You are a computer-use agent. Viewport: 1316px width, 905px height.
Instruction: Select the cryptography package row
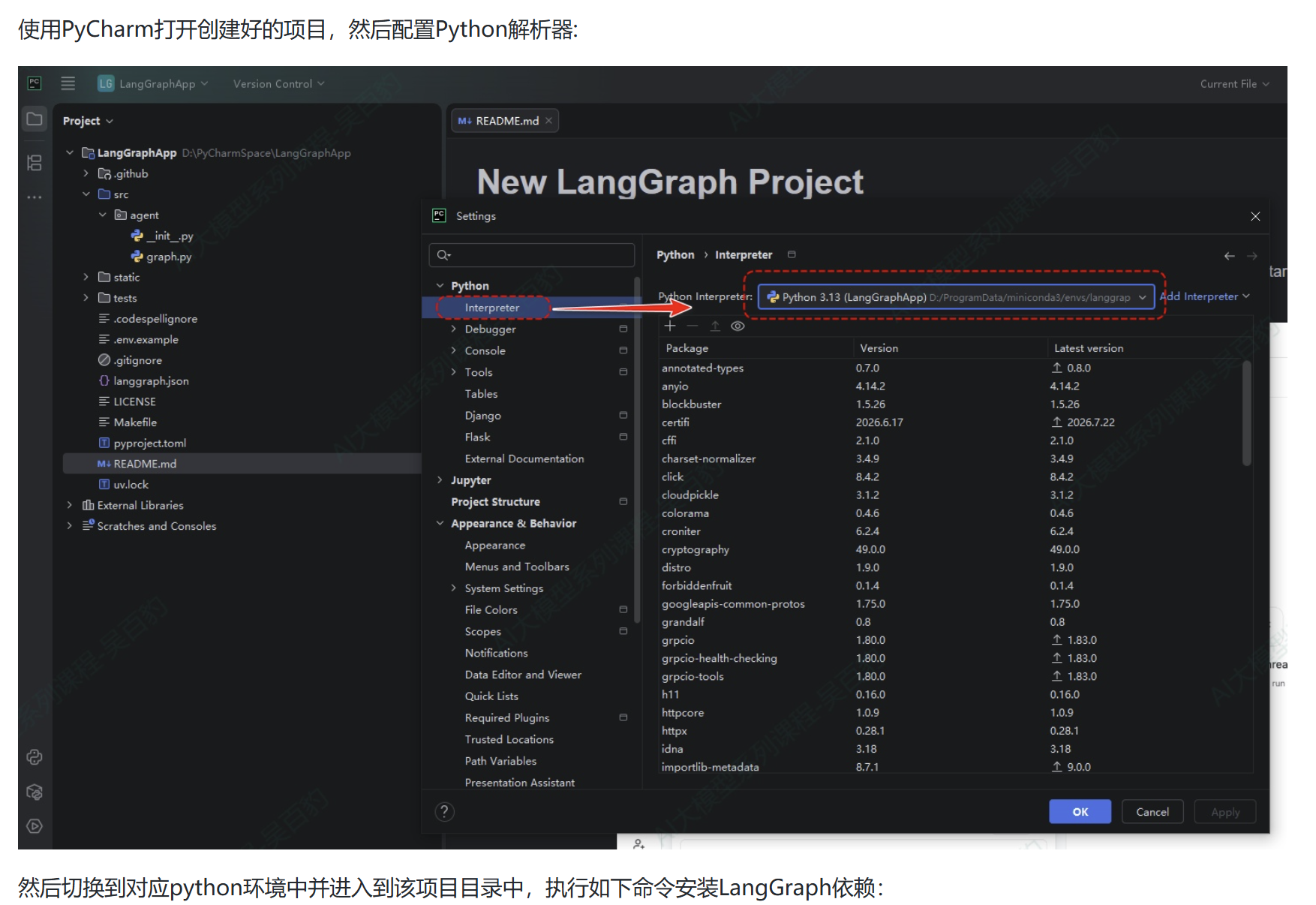[950, 549]
